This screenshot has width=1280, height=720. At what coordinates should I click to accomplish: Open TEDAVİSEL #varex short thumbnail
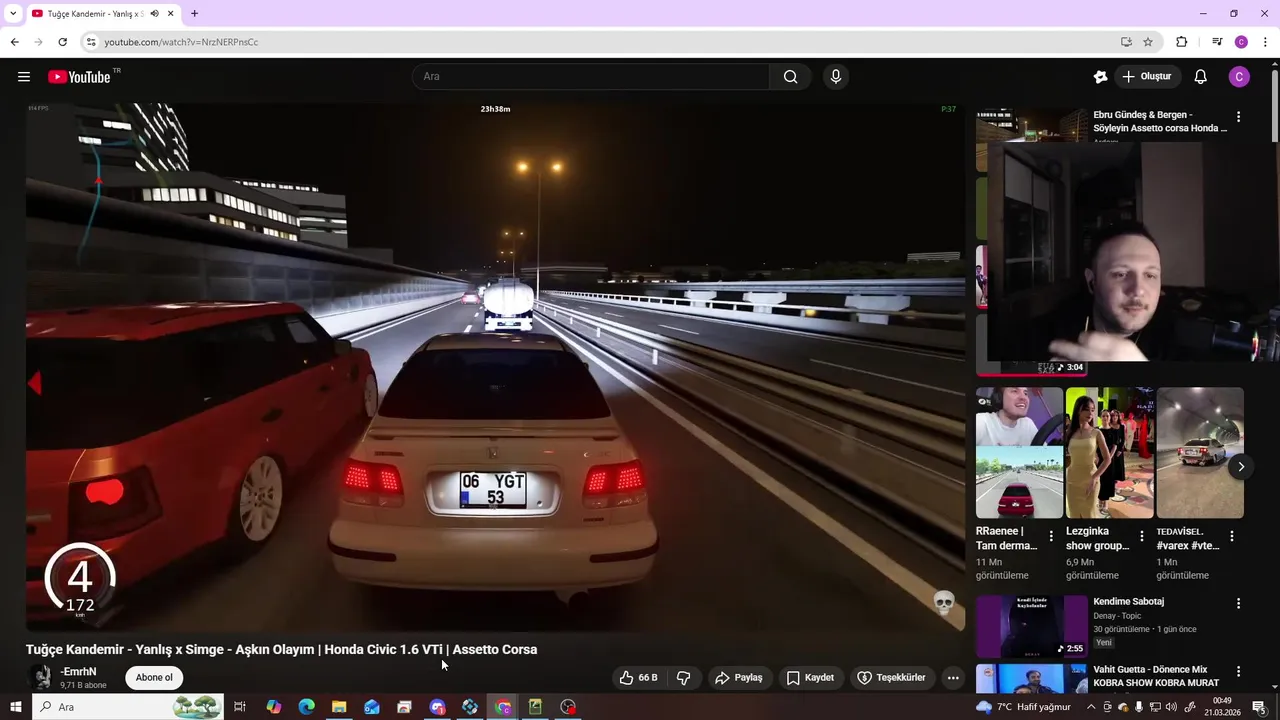[1200, 453]
